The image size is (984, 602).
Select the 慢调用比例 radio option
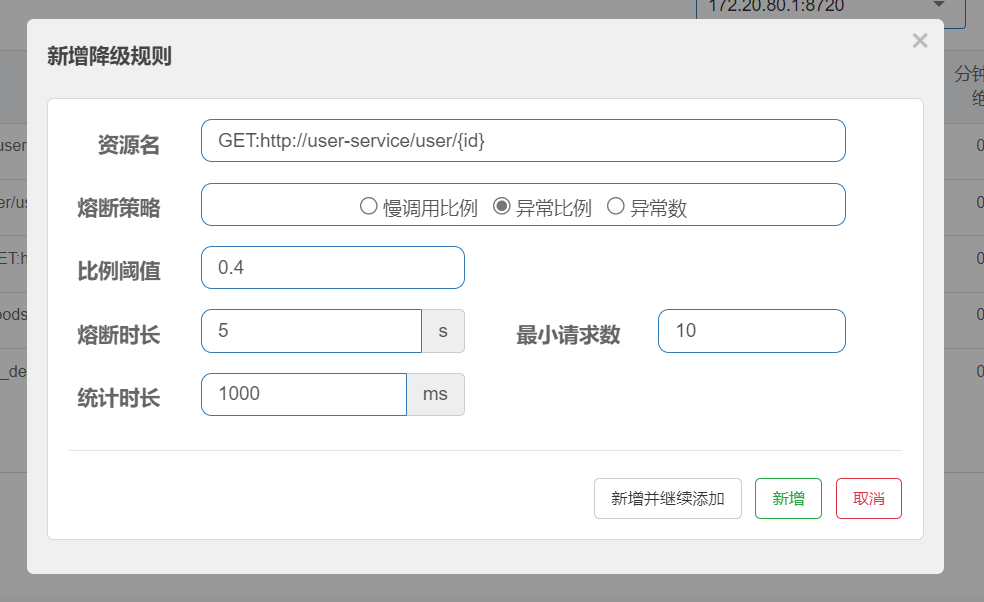(x=368, y=207)
